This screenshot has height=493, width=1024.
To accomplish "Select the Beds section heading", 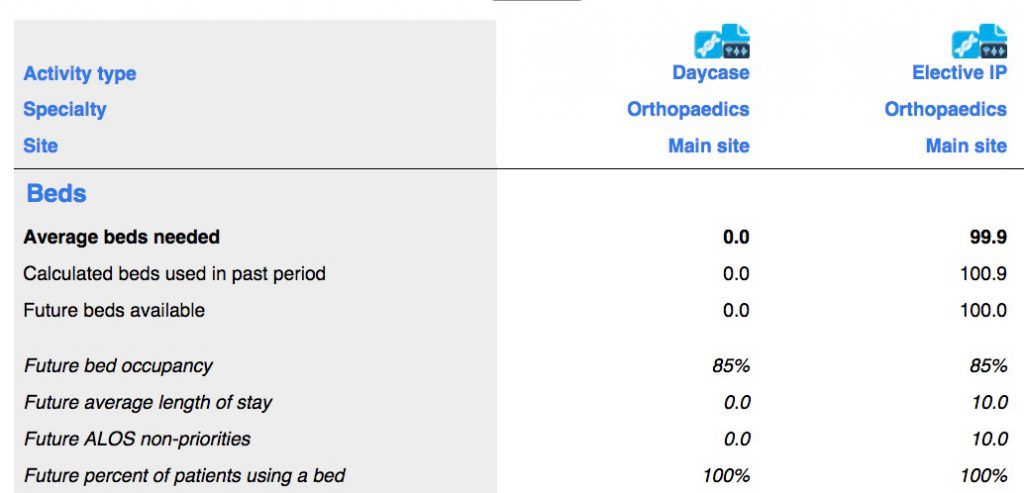I will coord(57,193).
